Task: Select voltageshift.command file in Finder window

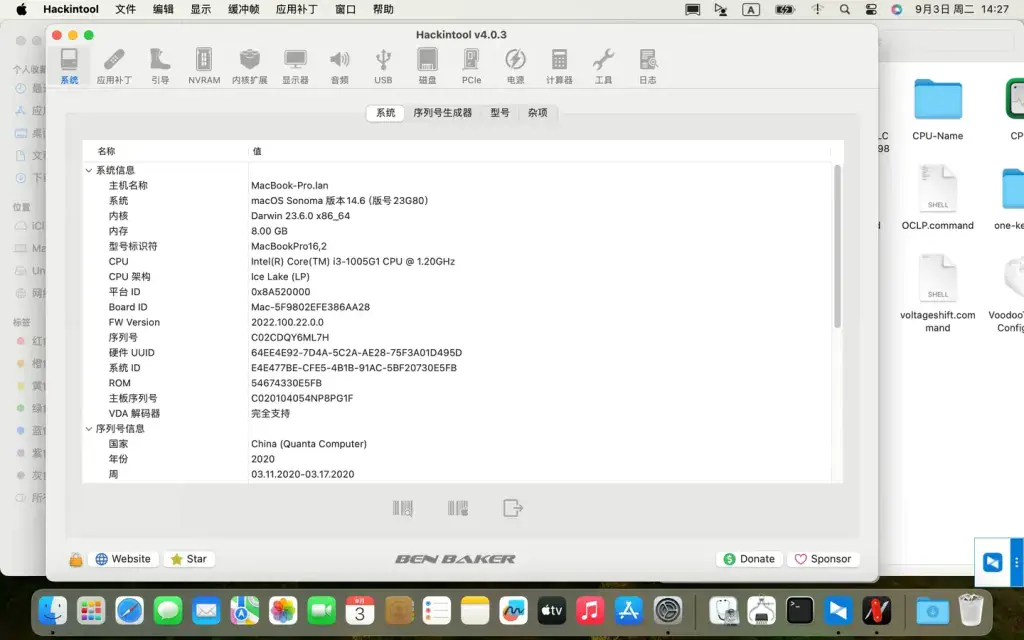Action: coord(938,293)
